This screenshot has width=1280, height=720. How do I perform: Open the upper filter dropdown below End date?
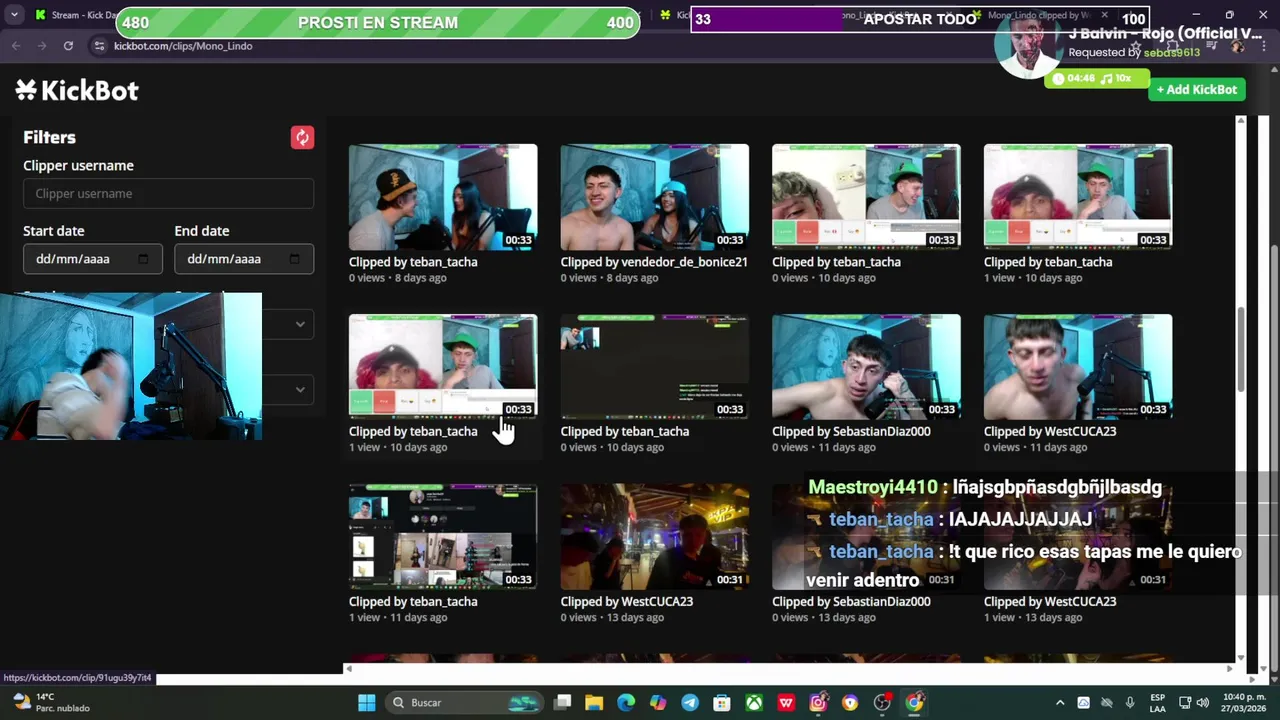click(289, 324)
